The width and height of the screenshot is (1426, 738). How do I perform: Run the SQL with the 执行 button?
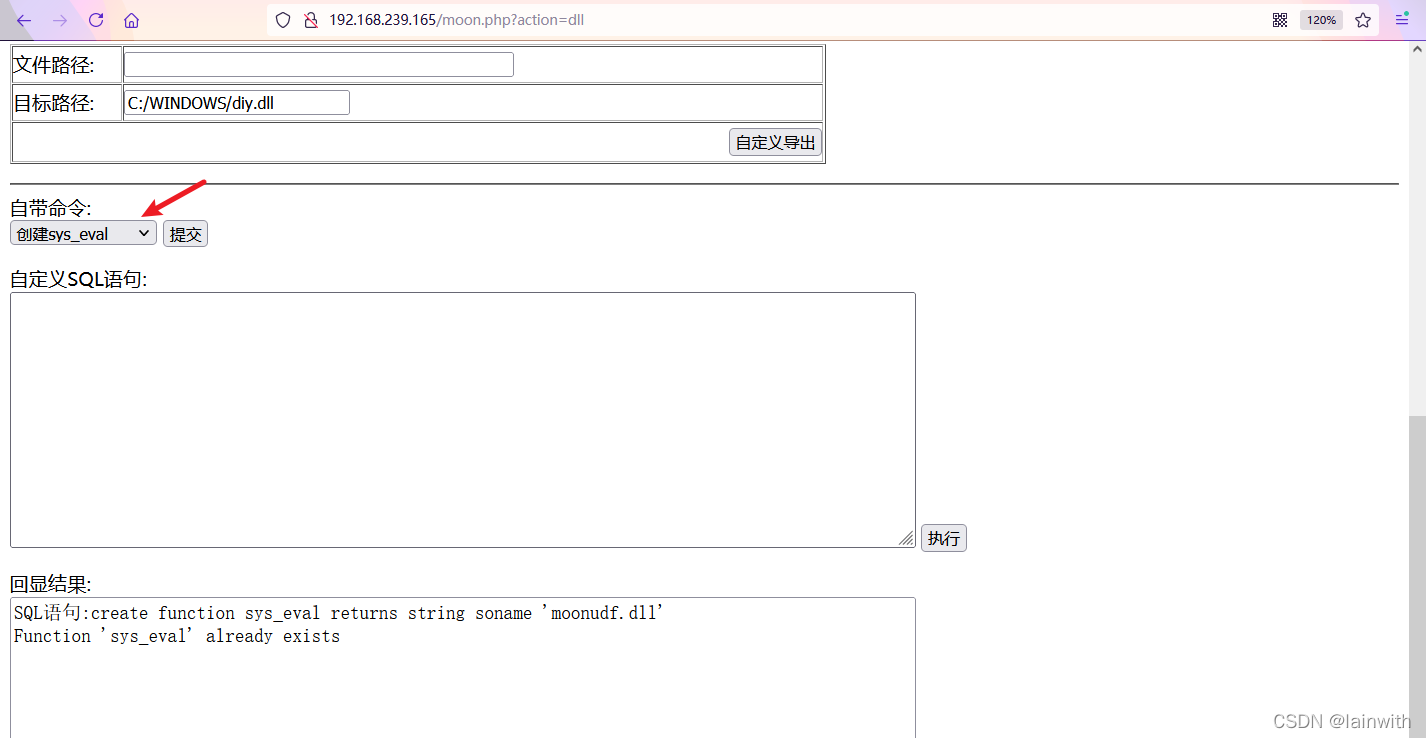tap(944, 539)
